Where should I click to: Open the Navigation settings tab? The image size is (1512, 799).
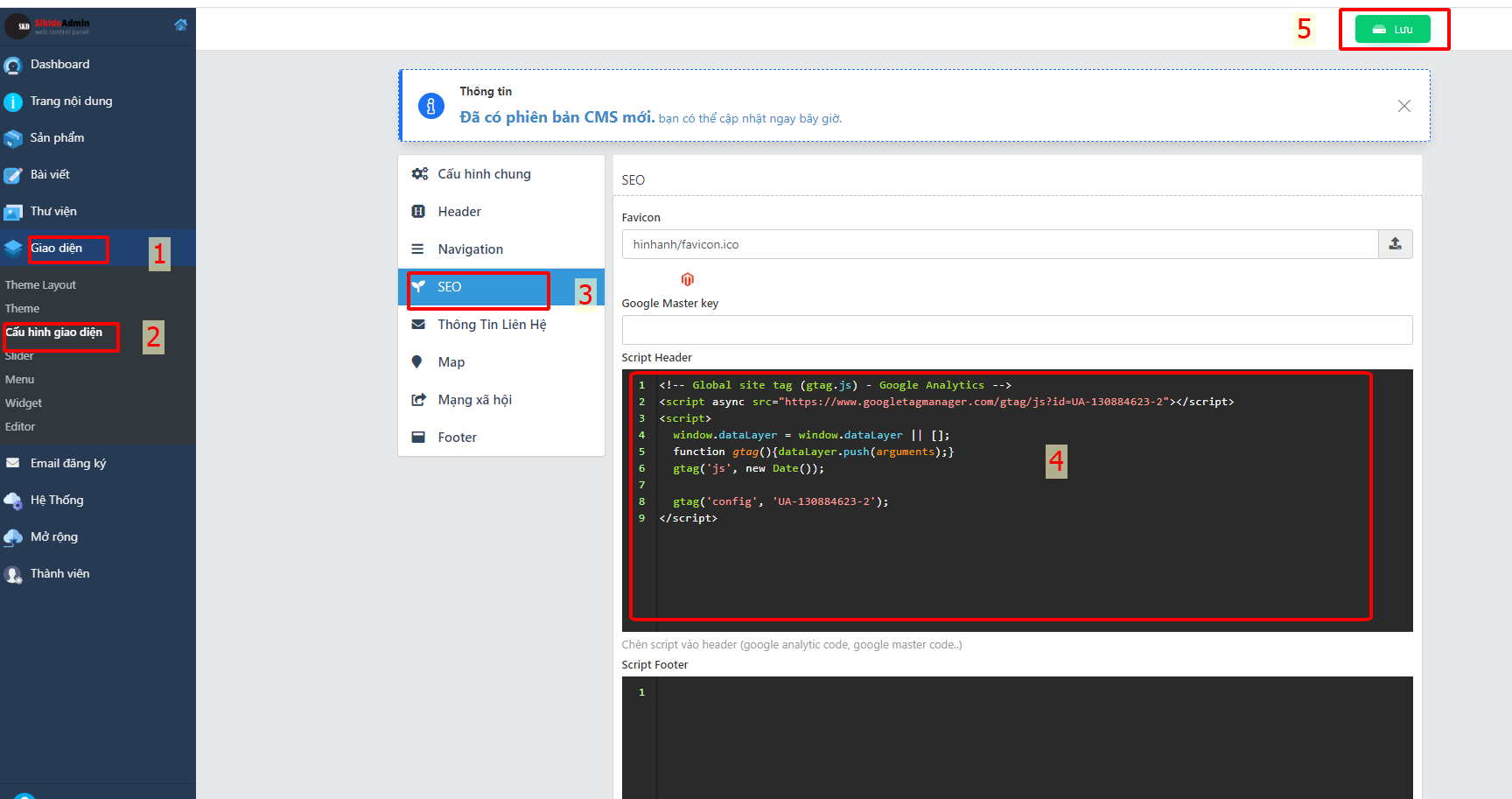point(501,249)
